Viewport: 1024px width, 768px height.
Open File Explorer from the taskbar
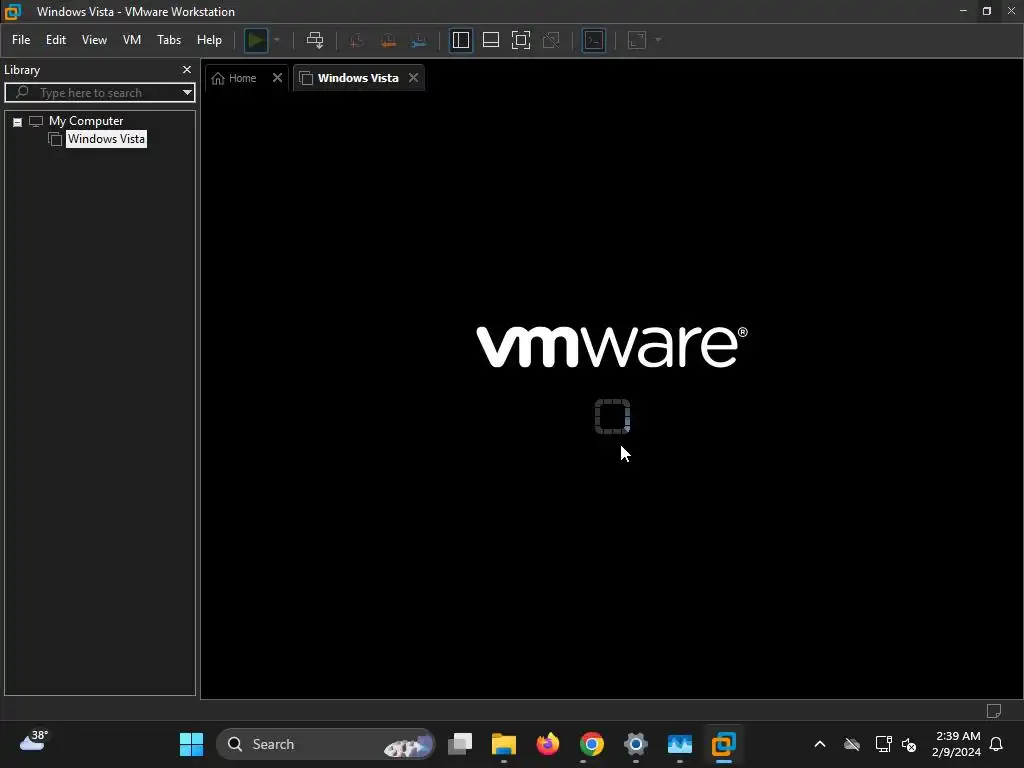(504, 744)
